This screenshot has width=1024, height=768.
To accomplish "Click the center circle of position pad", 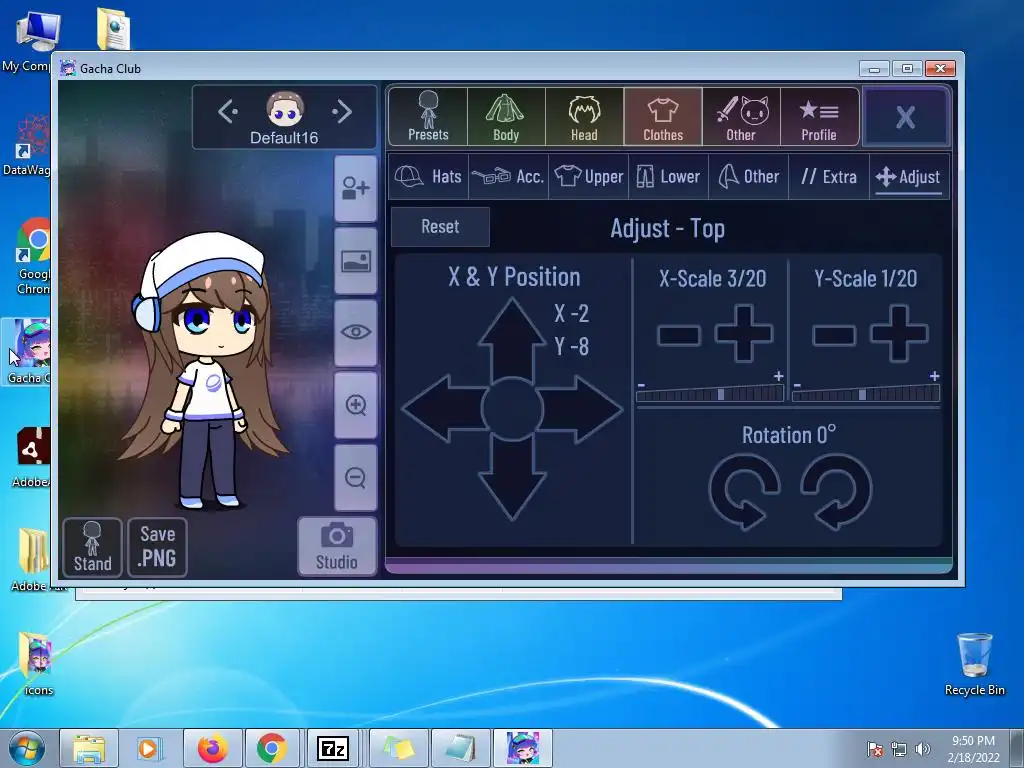I will [x=512, y=409].
